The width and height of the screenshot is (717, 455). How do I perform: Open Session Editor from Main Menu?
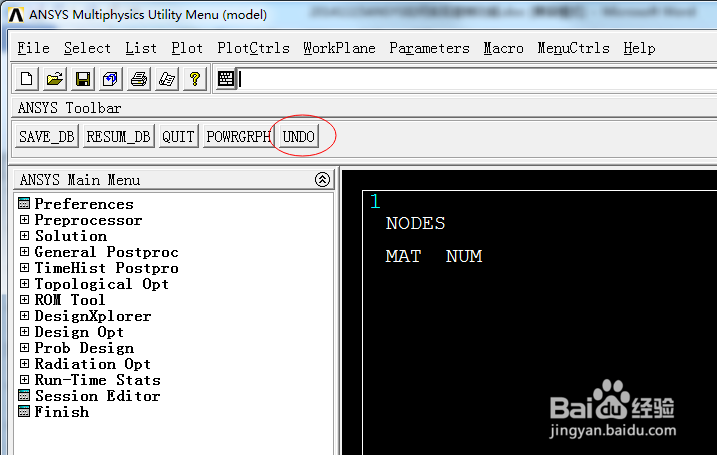tap(97, 396)
